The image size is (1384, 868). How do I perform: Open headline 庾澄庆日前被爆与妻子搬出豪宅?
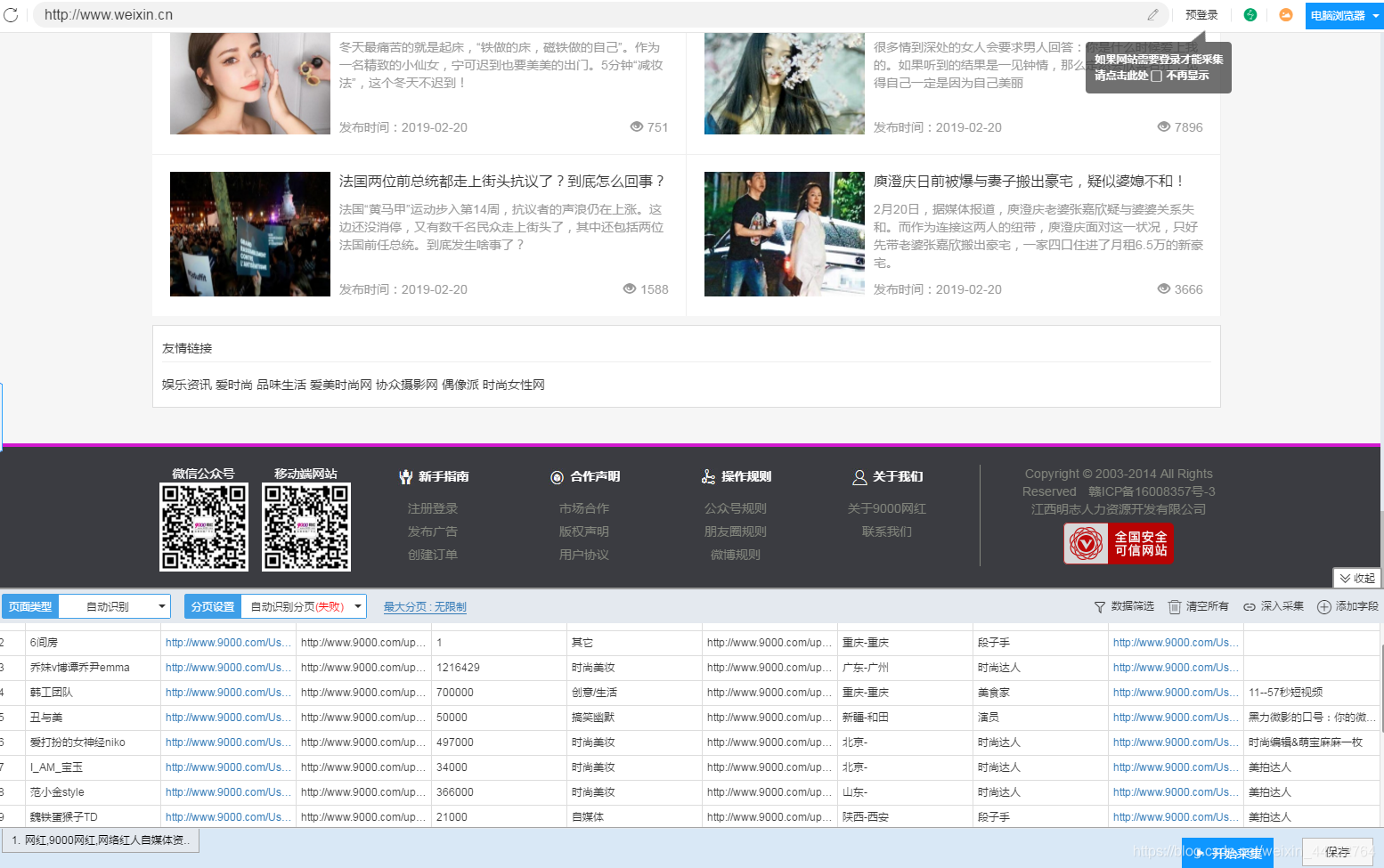click(x=1029, y=182)
